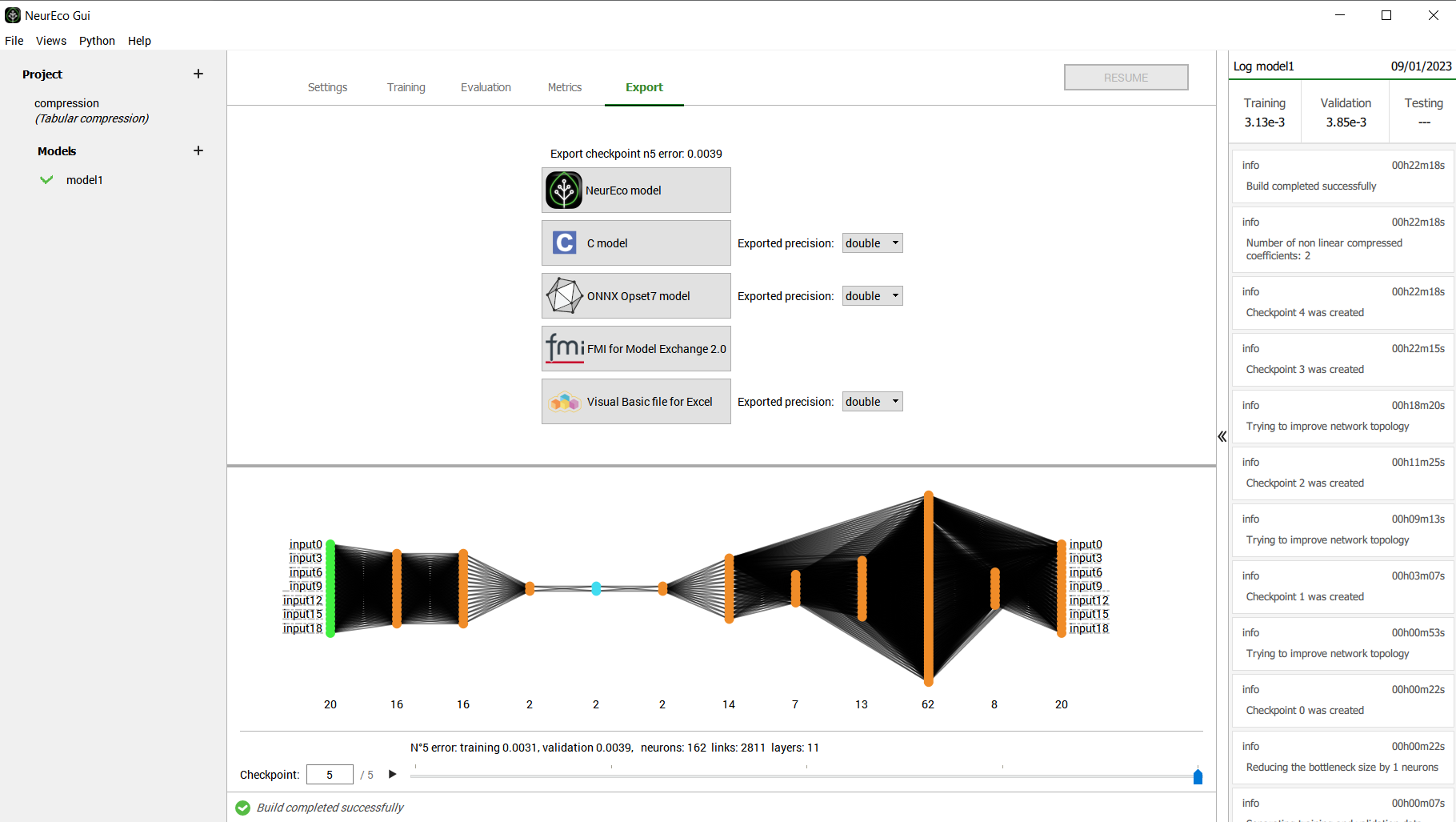Viewport: 1456px width, 822px height.
Task: Export FMI for Model Exchange 2.0
Action: [x=636, y=349]
